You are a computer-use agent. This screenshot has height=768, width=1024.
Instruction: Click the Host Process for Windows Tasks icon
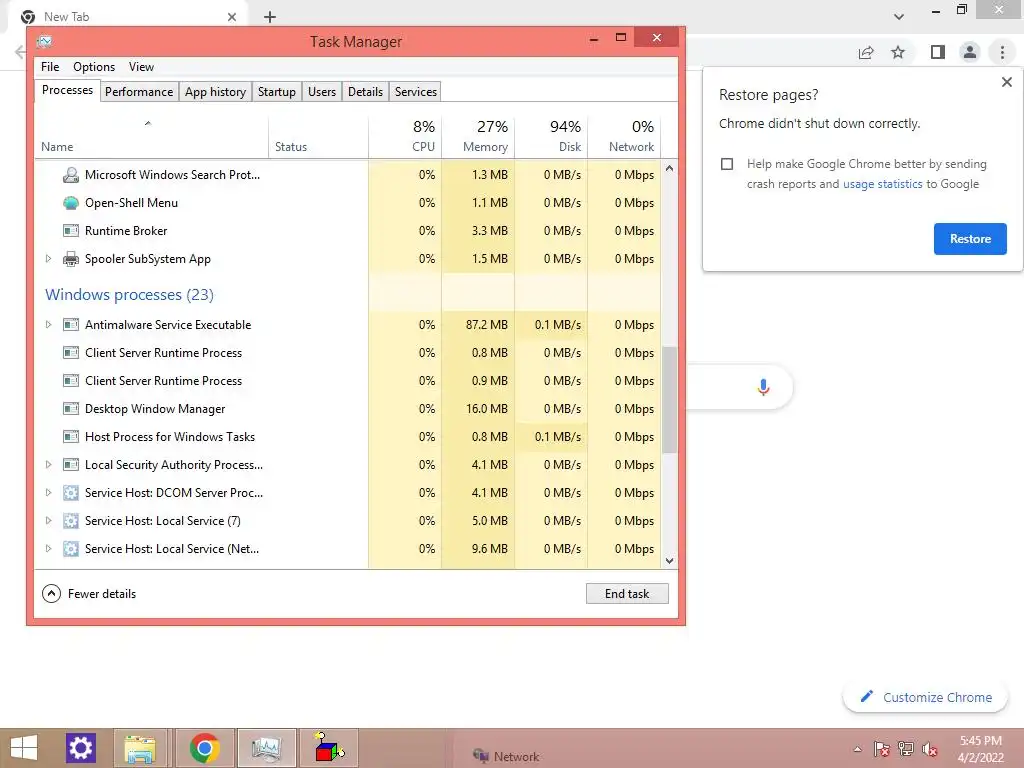click(x=71, y=437)
